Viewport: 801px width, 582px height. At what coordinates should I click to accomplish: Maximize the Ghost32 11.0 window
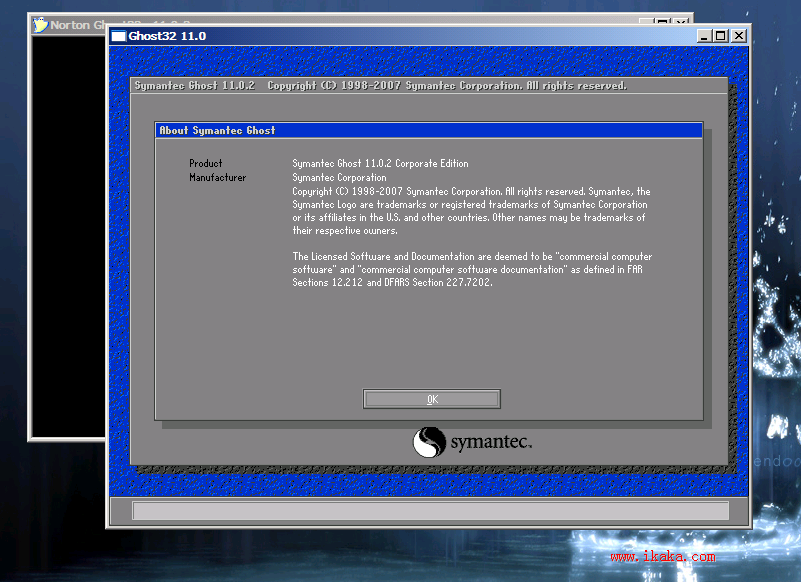click(x=721, y=36)
